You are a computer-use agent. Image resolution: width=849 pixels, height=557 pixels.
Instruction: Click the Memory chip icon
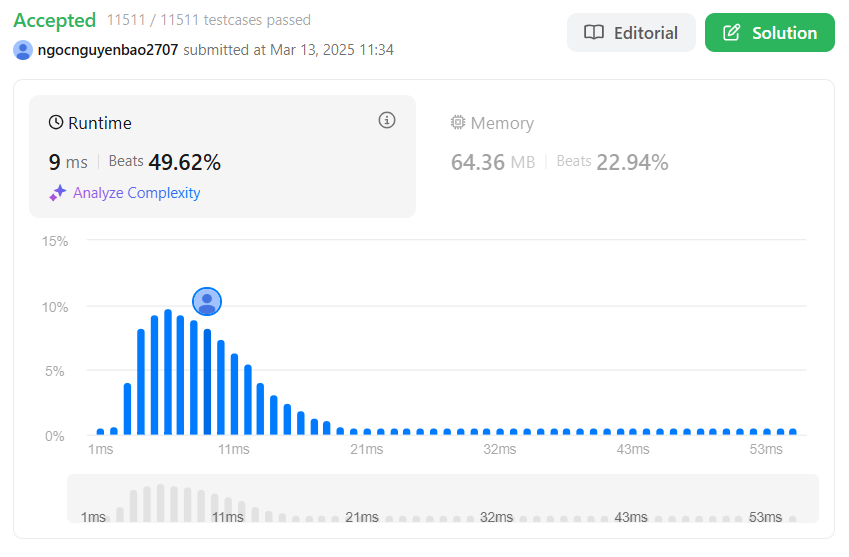tap(458, 122)
